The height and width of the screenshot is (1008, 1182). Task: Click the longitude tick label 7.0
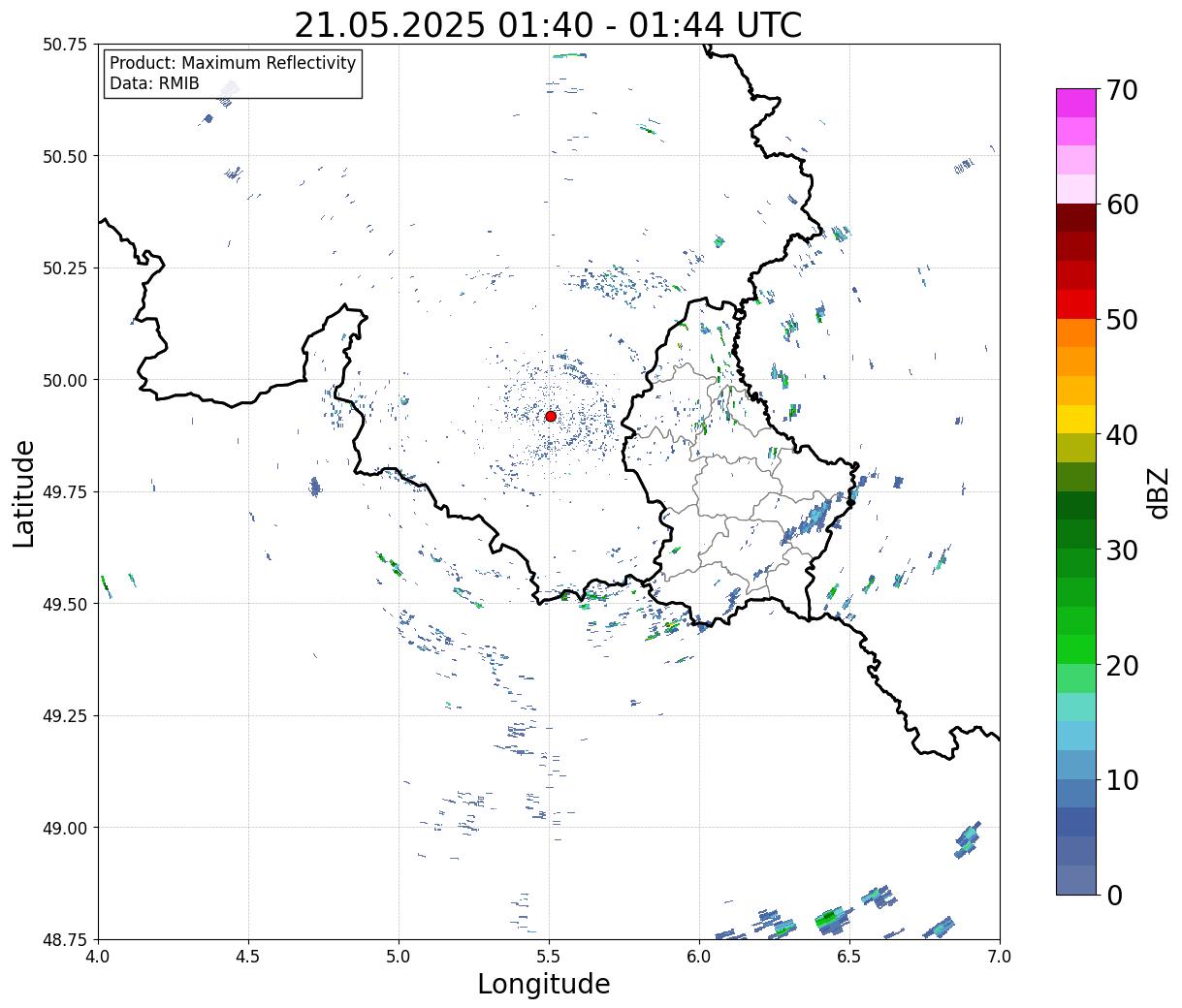pyautogui.click(x=1000, y=957)
